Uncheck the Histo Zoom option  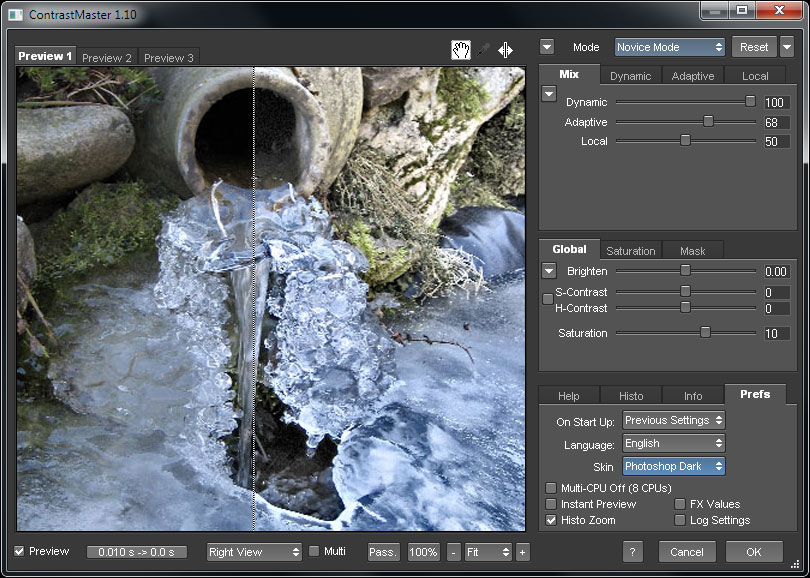coord(551,520)
